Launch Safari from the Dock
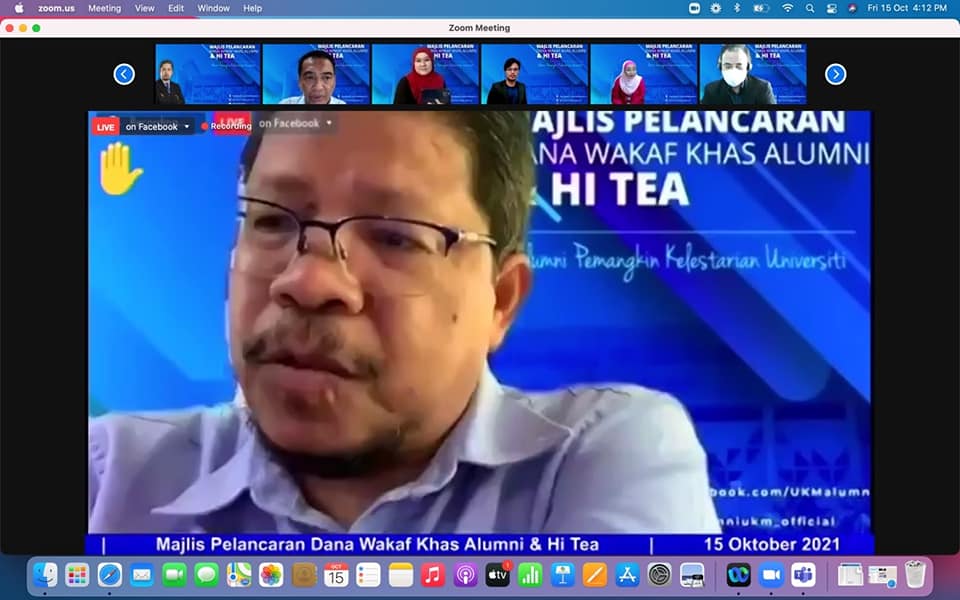The image size is (960, 600). tap(109, 575)
